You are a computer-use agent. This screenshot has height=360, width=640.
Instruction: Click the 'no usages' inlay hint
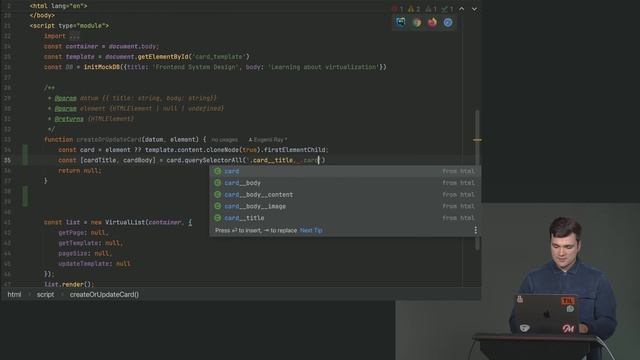coord(224,140)
